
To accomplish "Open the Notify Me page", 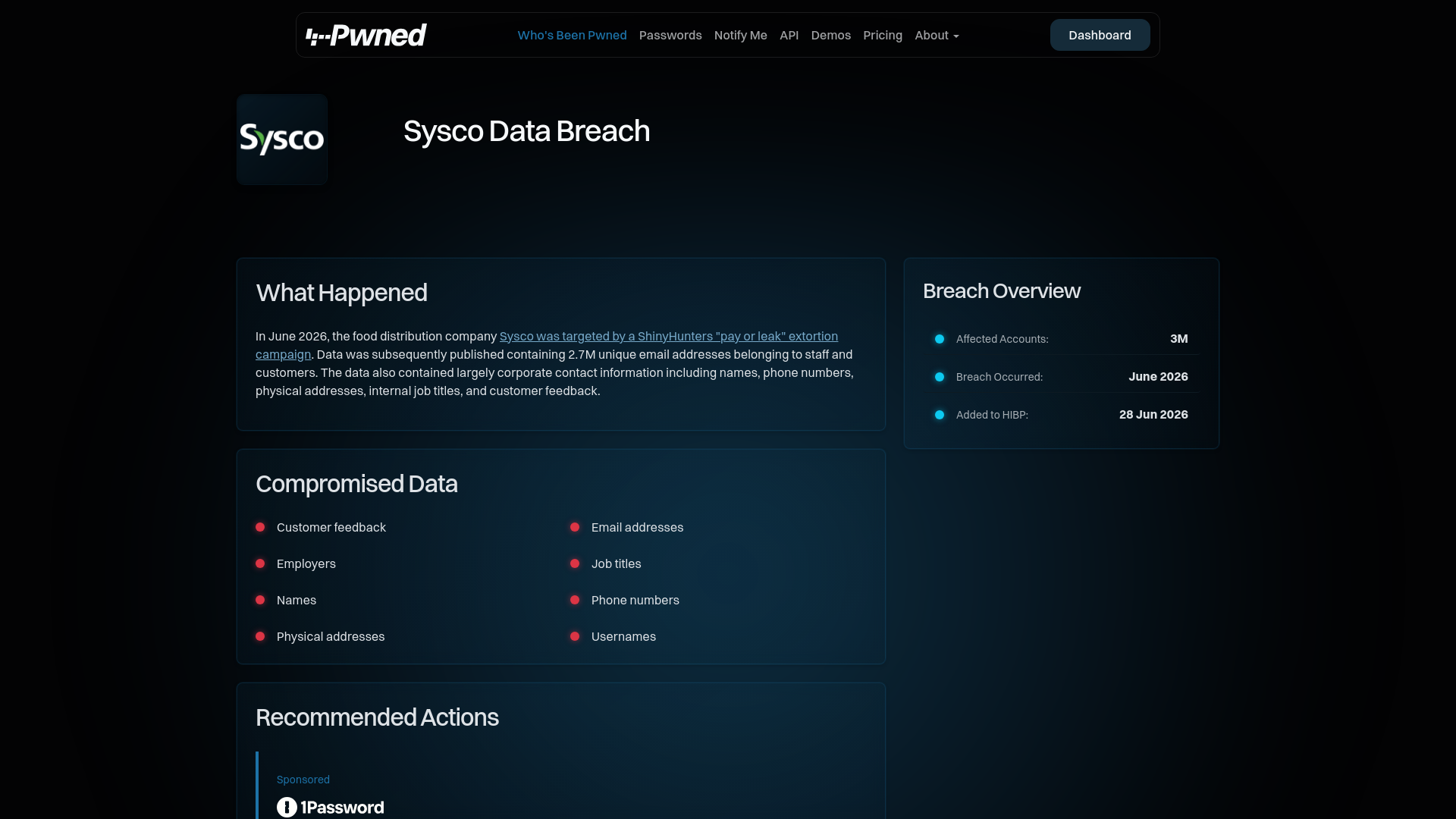I will click(740, 35).
